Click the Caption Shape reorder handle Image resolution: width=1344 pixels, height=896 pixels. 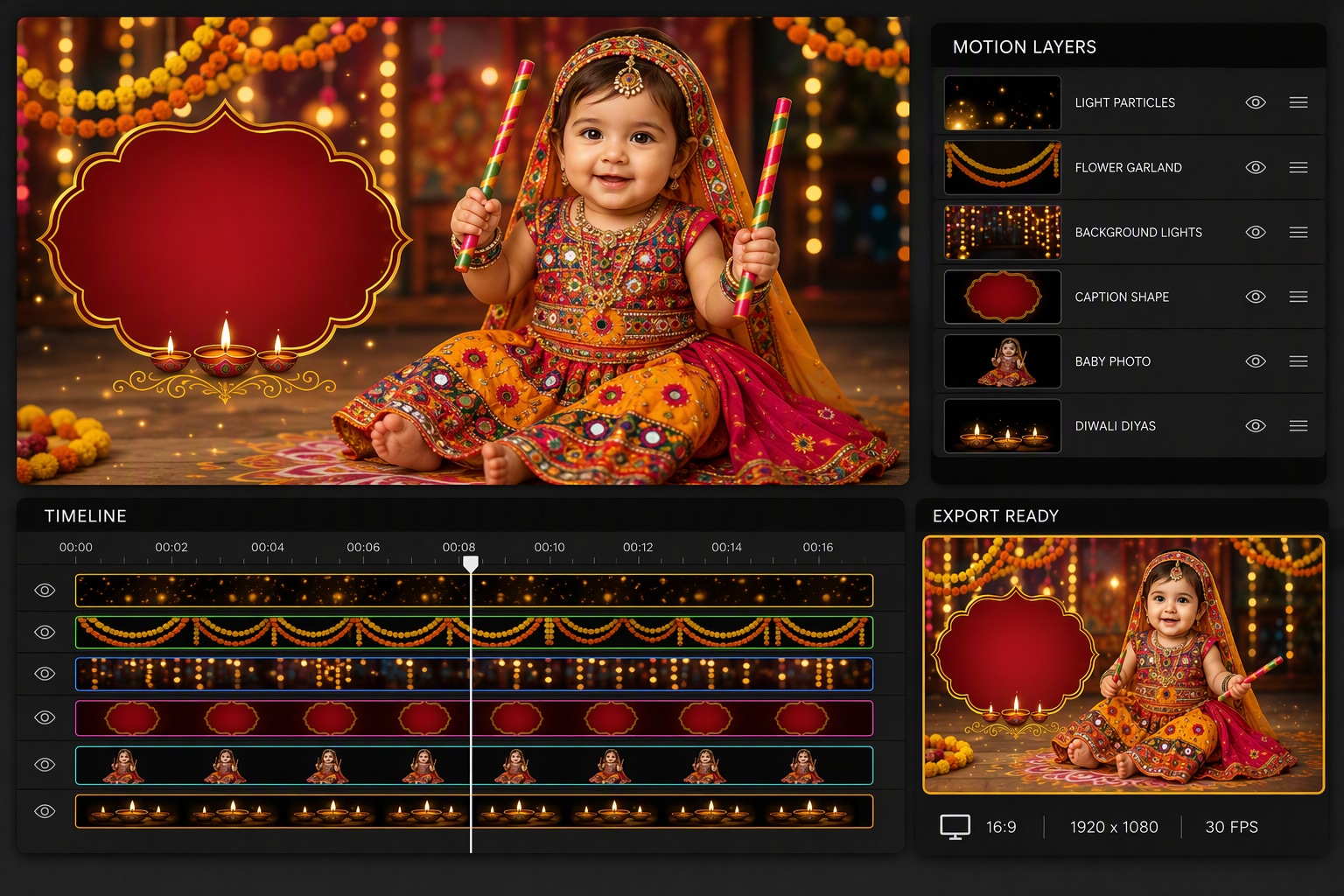pyautogui.click(x=1298, y=297)
